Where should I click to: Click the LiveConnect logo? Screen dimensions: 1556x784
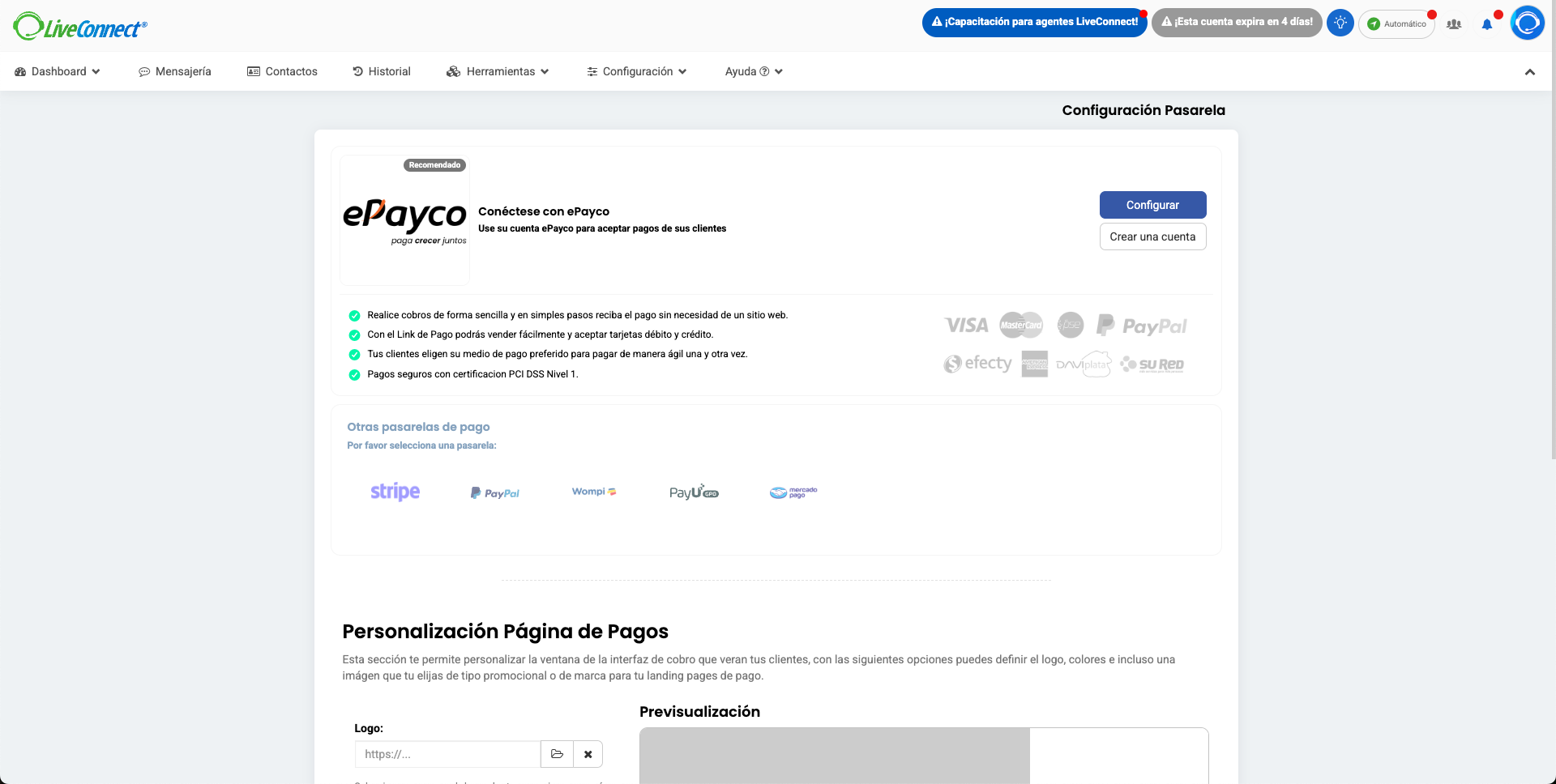80,27
